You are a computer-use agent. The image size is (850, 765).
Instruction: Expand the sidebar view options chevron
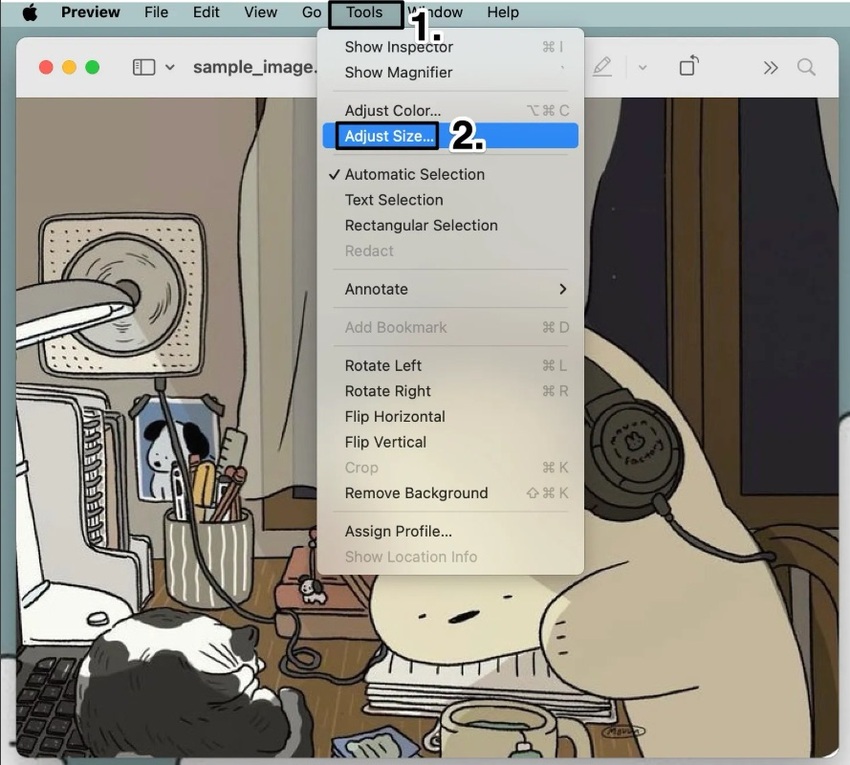coord(170,67)
